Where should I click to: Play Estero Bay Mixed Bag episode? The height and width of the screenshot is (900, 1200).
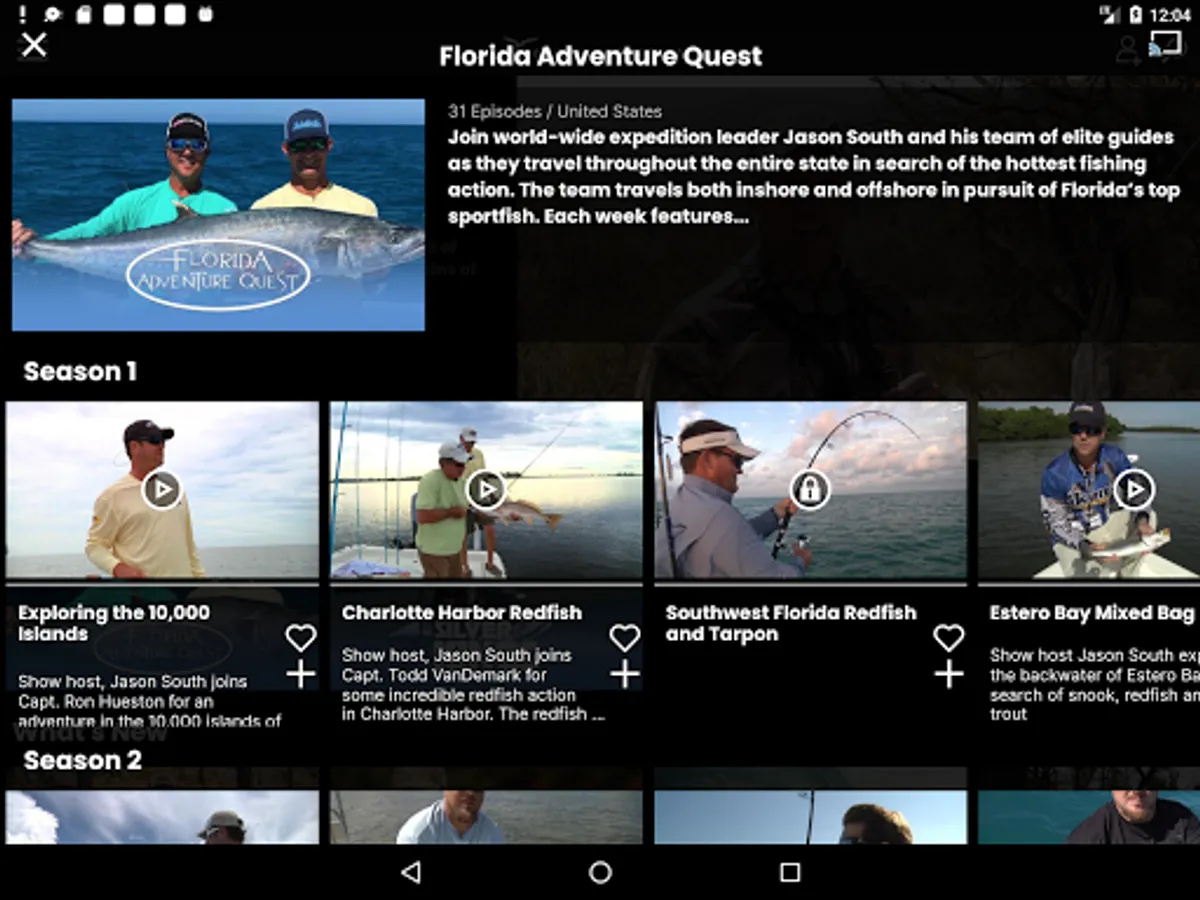[x=1134, y=490]
